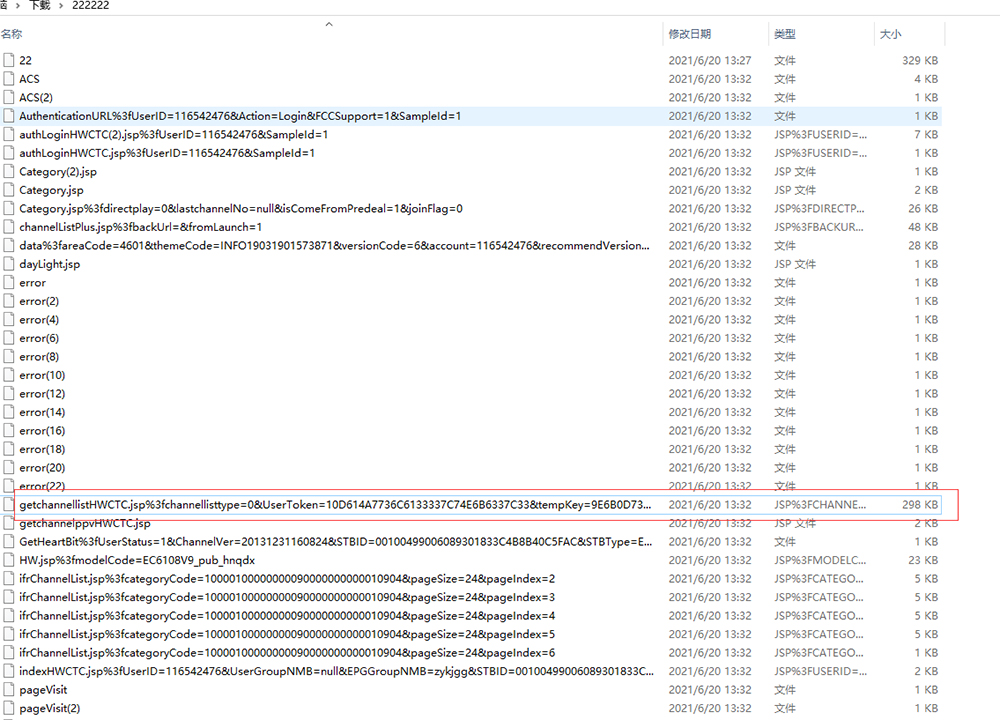Image resolution: width=1000 pixels, height=720 pixels.
Task: Click the icon of the ACS(2) file
Action: point(9,98)
